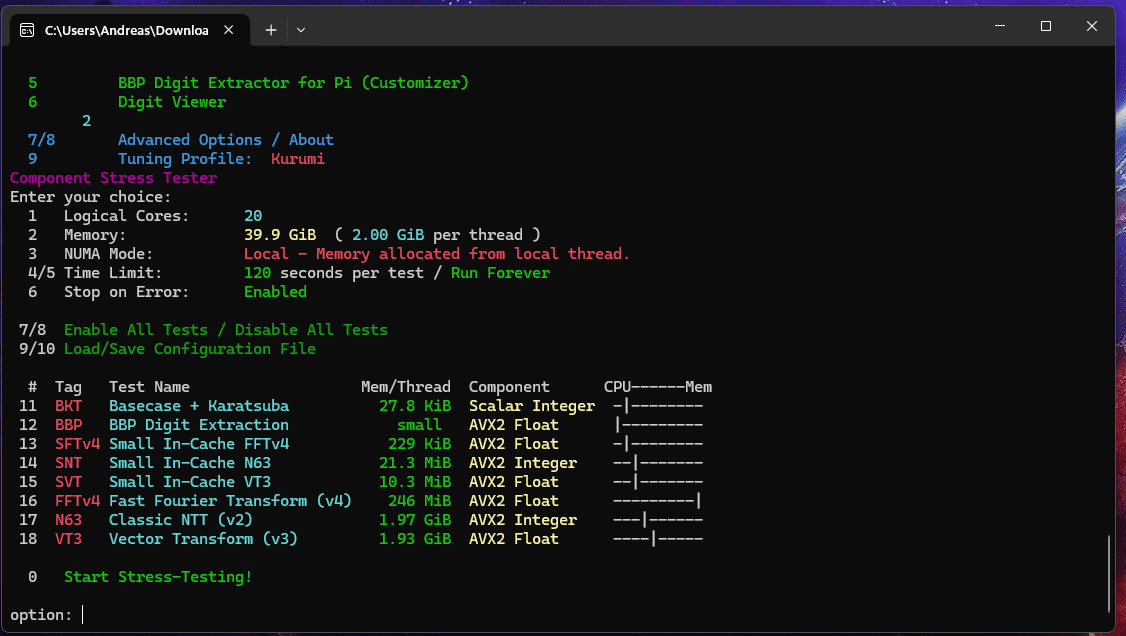Maximize the terminal window

click(x=1046, y=26)
